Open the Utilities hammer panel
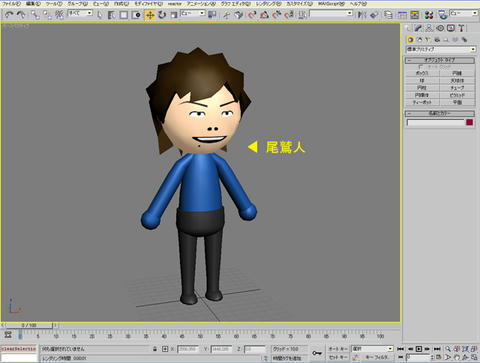 point(461,28)
